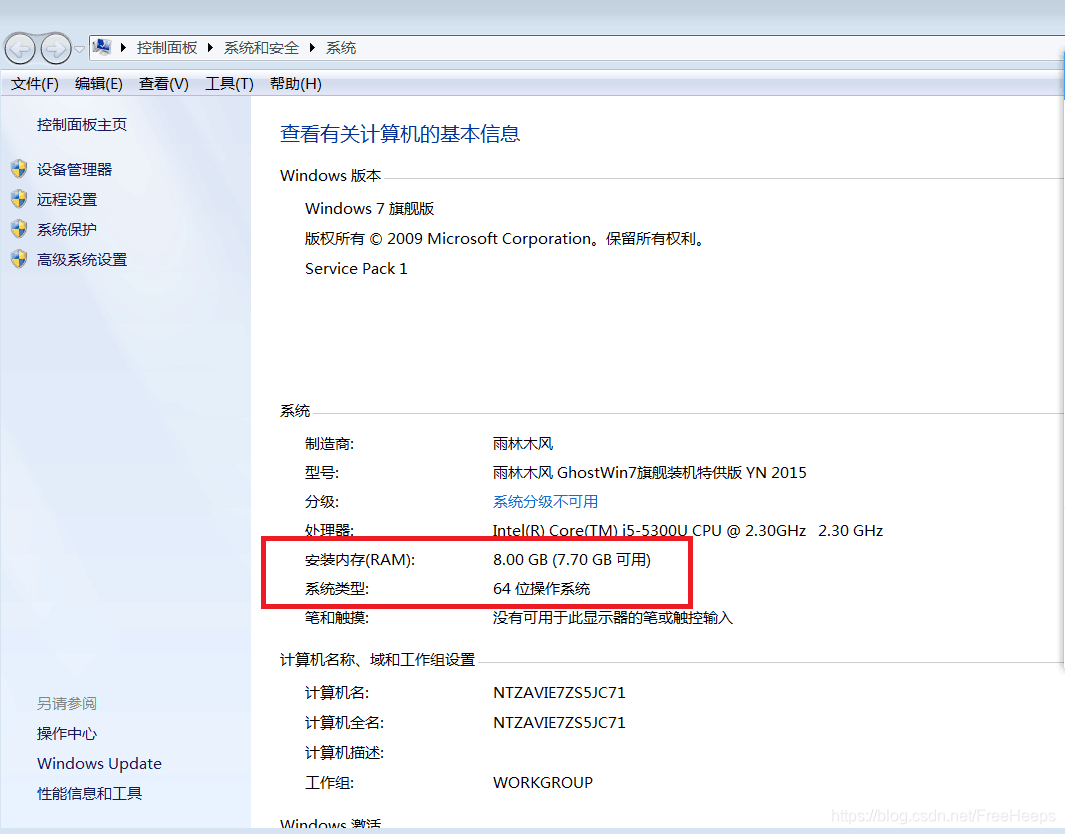Click model value GhostWin7旗舰装机特供版 YN 2015
This screenshot has height=834, width=1065.
point(649,472)
